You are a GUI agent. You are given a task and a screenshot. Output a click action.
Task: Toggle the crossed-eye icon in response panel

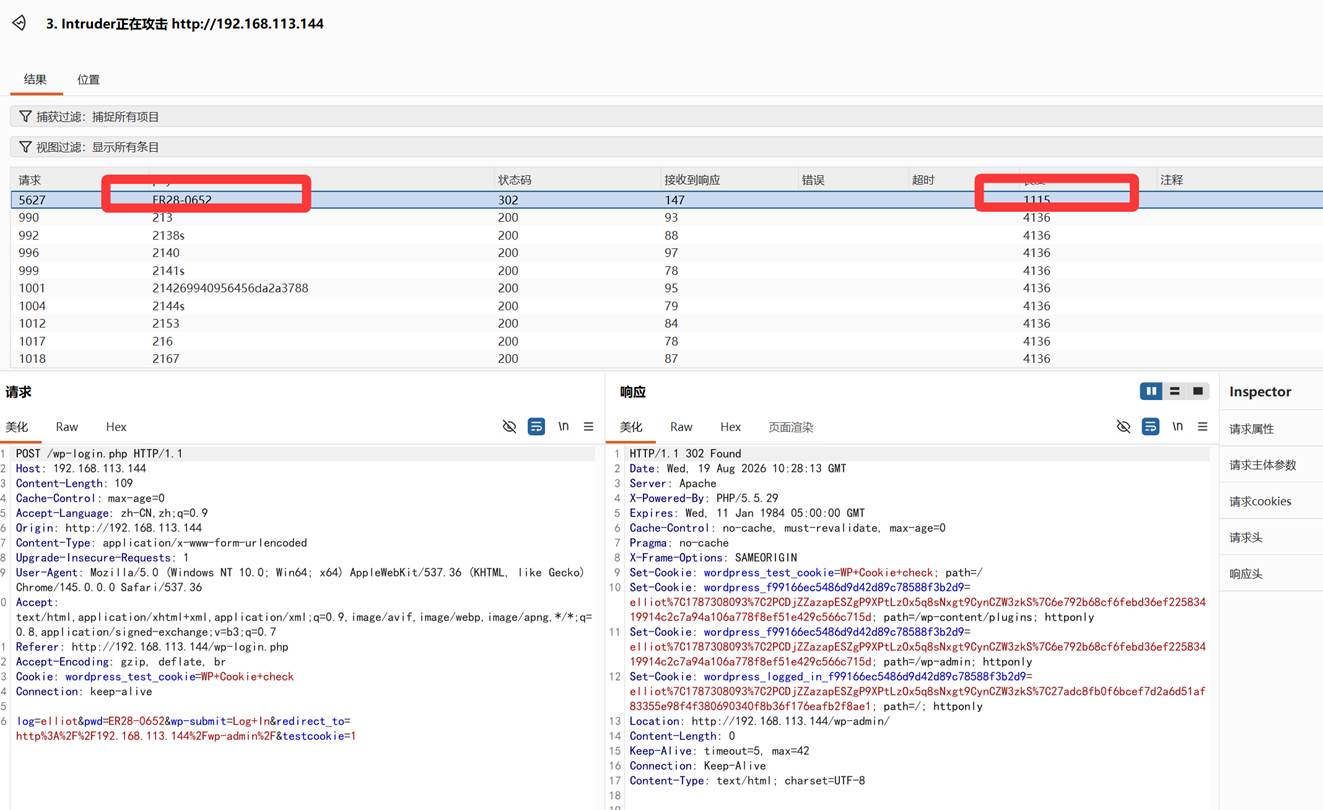[1123, 427]
